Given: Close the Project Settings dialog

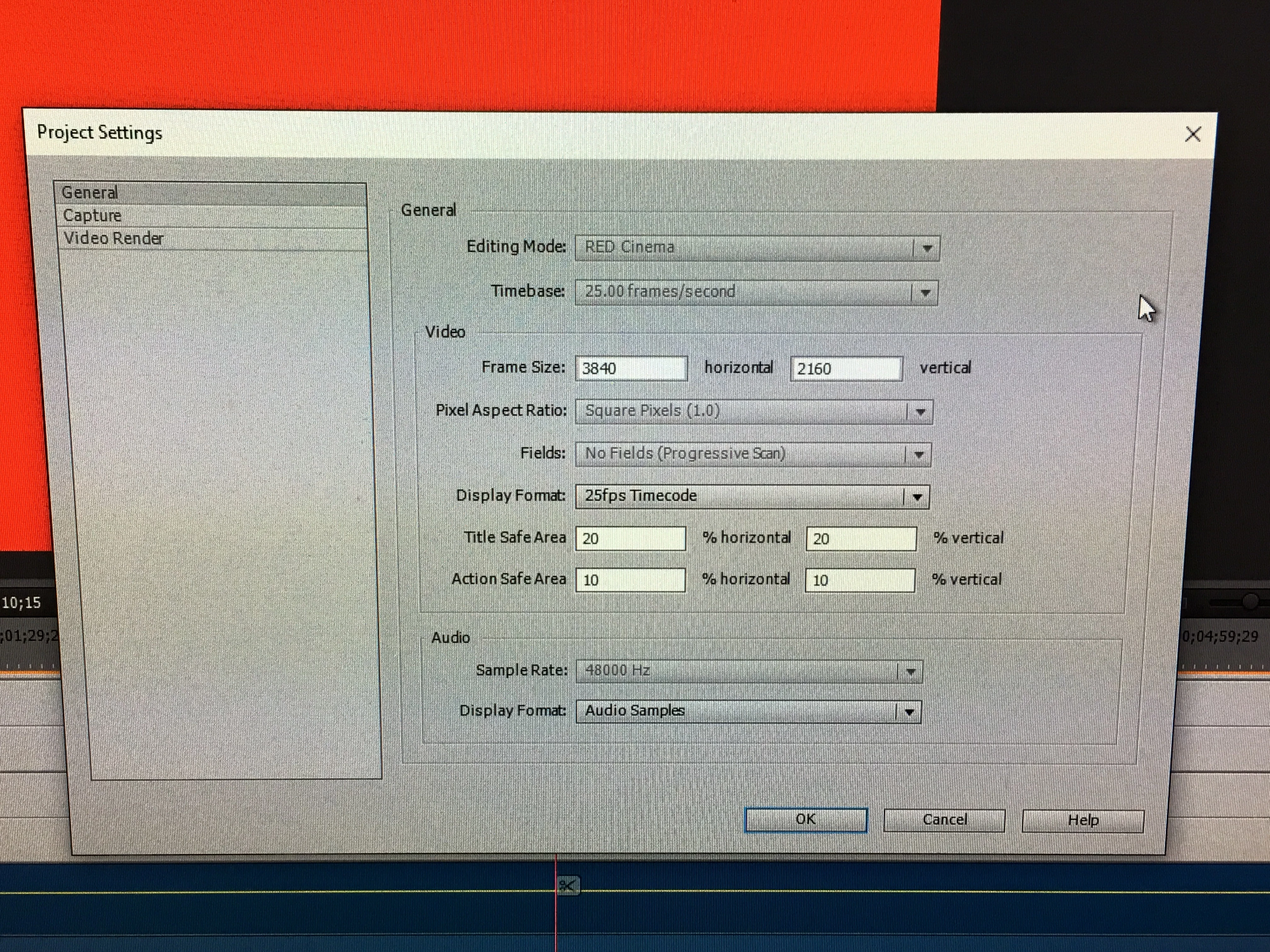Looking at the screenshot, I should click(x=1193, y=134).
